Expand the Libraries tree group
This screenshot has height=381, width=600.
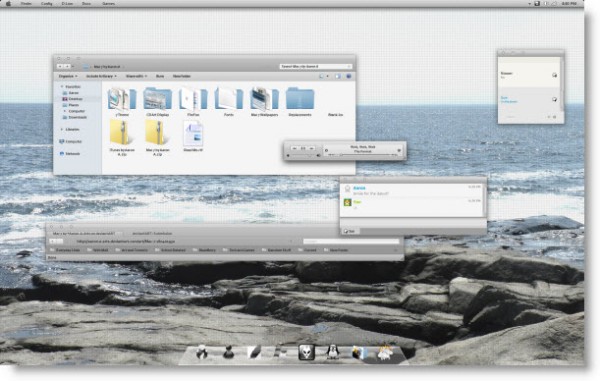pos(62,129)
